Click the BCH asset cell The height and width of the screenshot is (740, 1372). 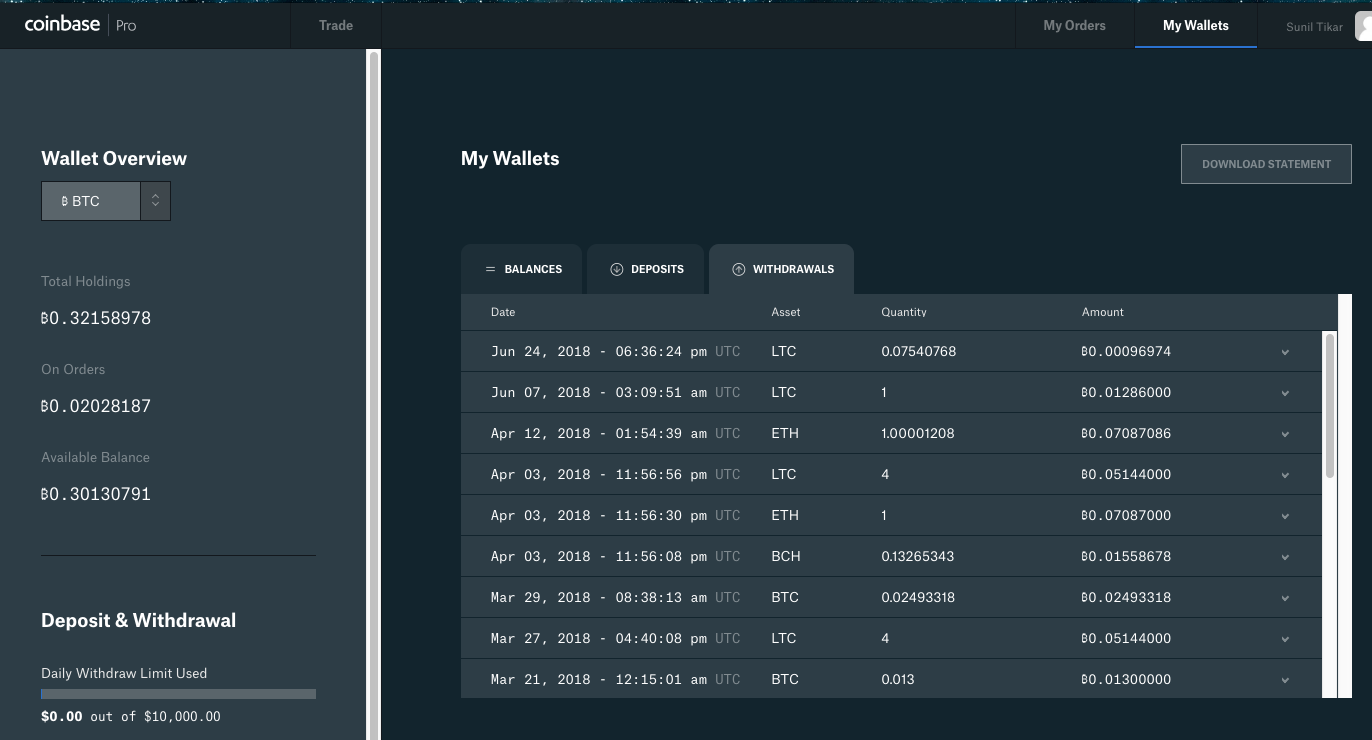pyautogui.click(x=786, y=557)
